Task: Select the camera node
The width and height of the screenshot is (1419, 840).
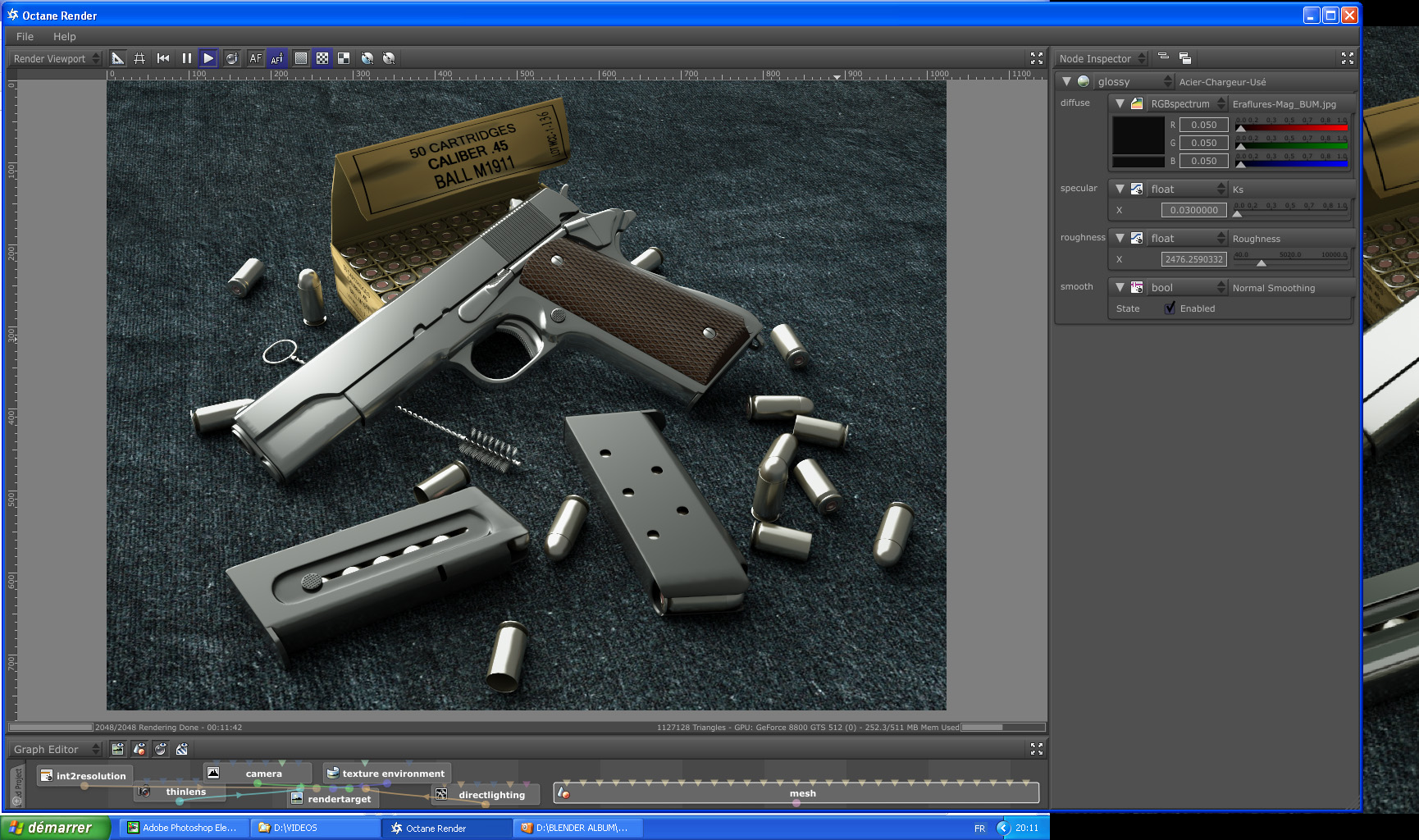Action: tap(258, 773)
